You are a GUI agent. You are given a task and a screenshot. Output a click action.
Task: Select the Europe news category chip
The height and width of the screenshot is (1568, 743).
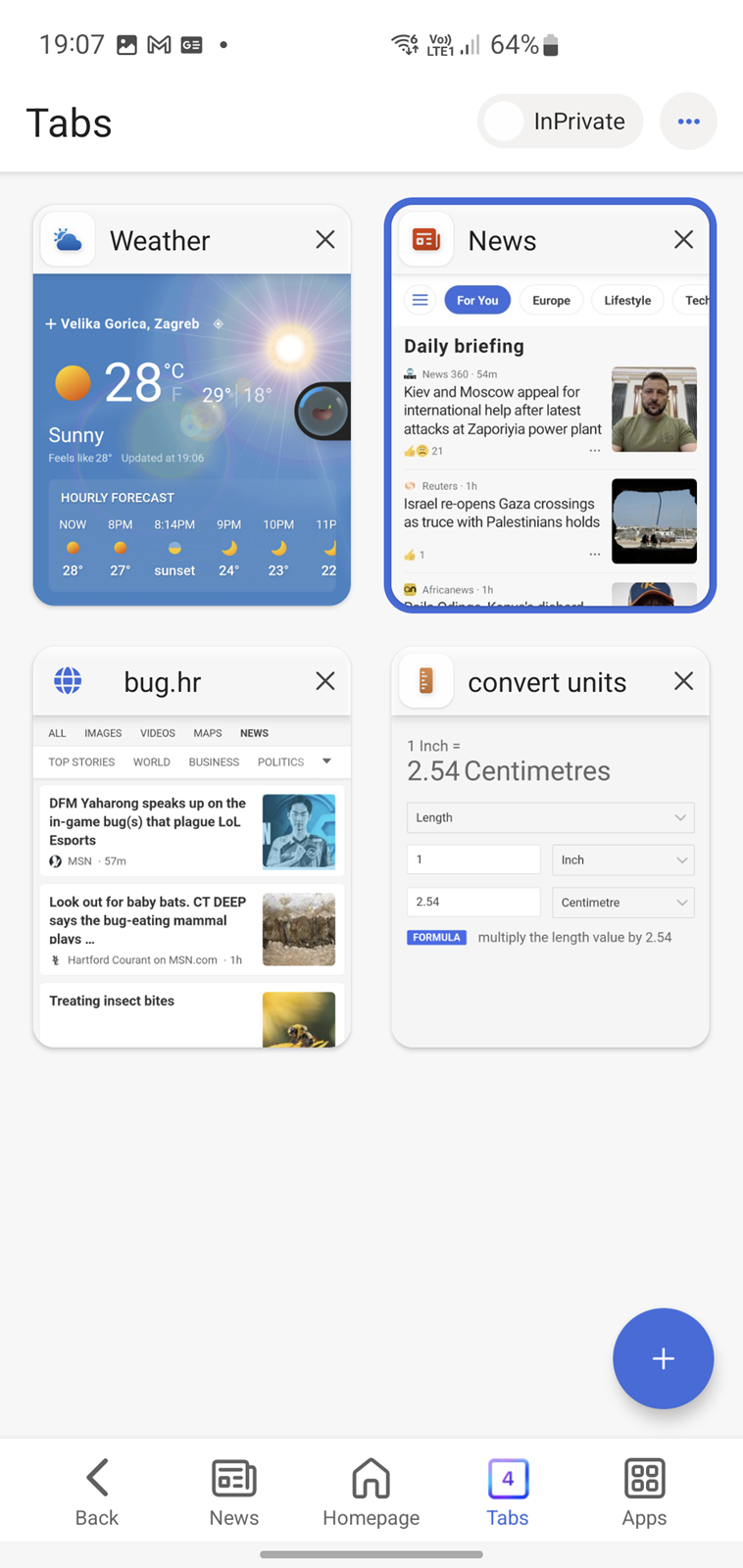point(551,300)
